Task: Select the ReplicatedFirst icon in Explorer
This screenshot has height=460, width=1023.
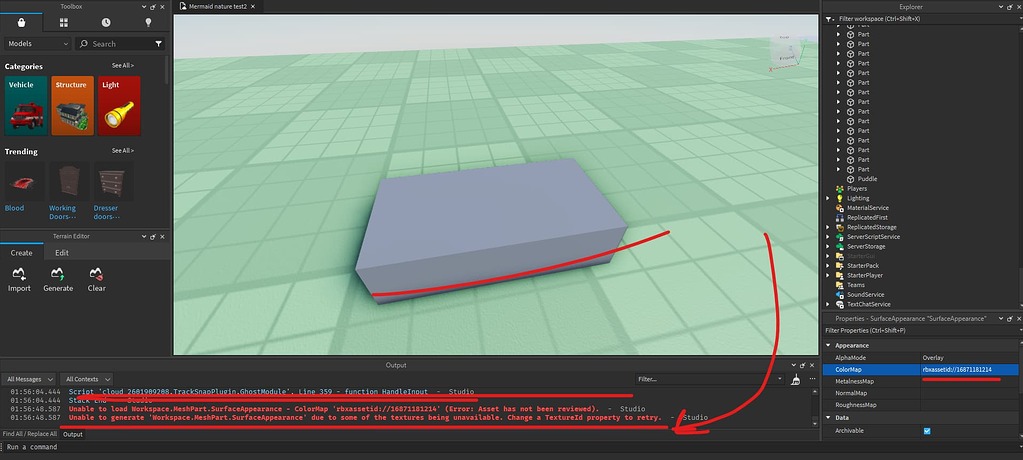Action: (841, 217)
